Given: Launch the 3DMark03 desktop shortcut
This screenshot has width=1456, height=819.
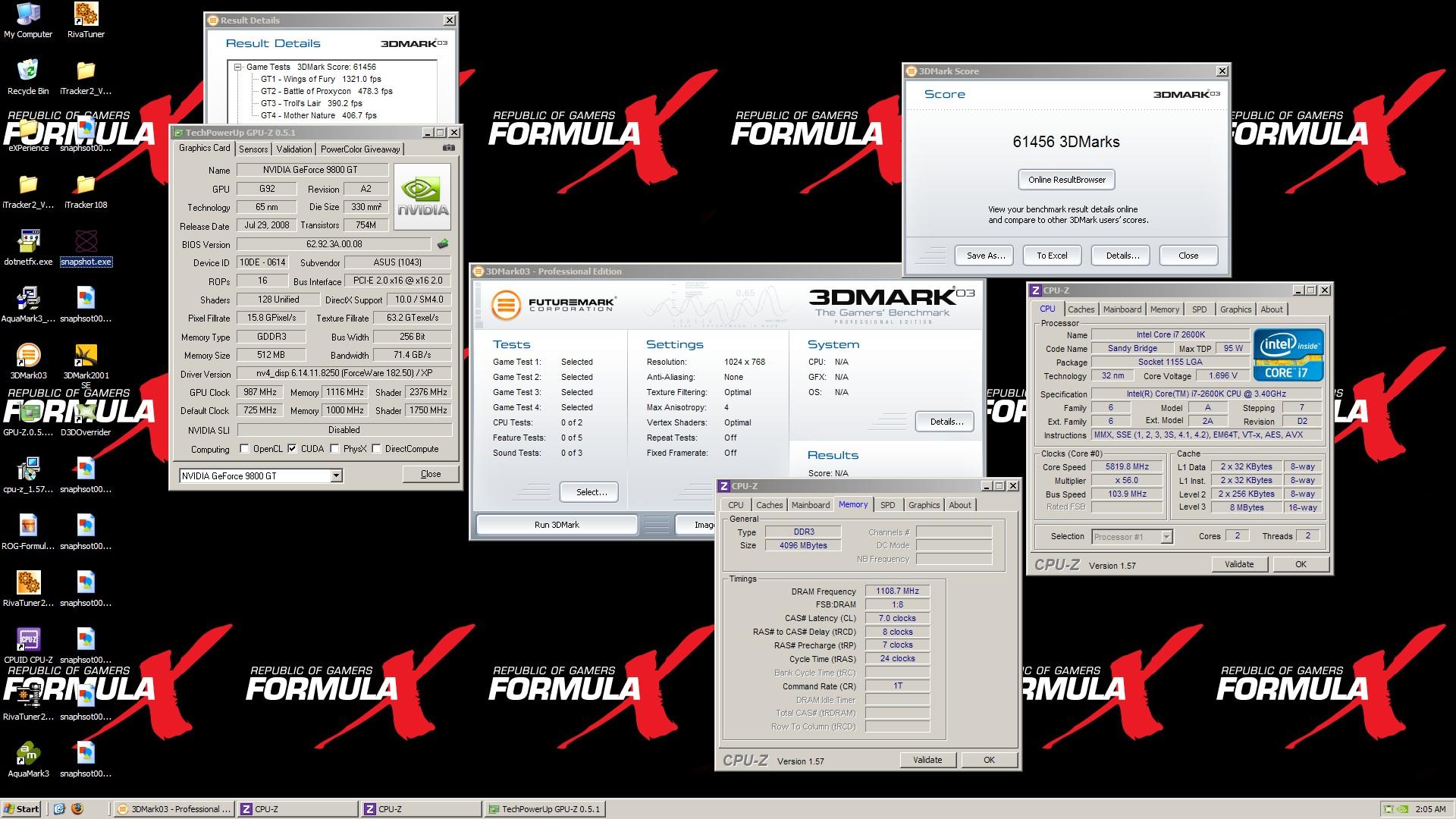Looking at the screenshot, I should (28, 362).
